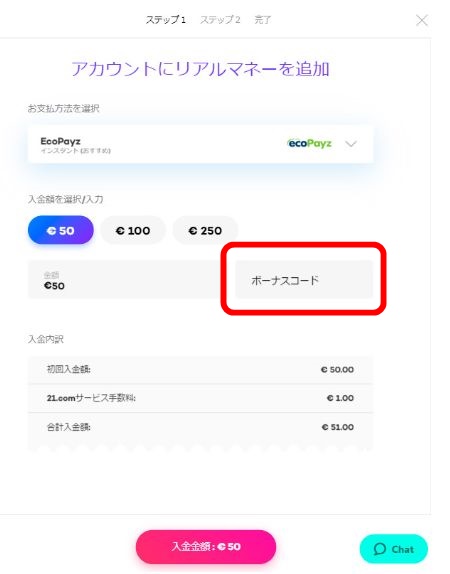Viewport: 450px width, 574px height.
Task: Go to ステップ2 in the progress header
Action: pos(220,20)
